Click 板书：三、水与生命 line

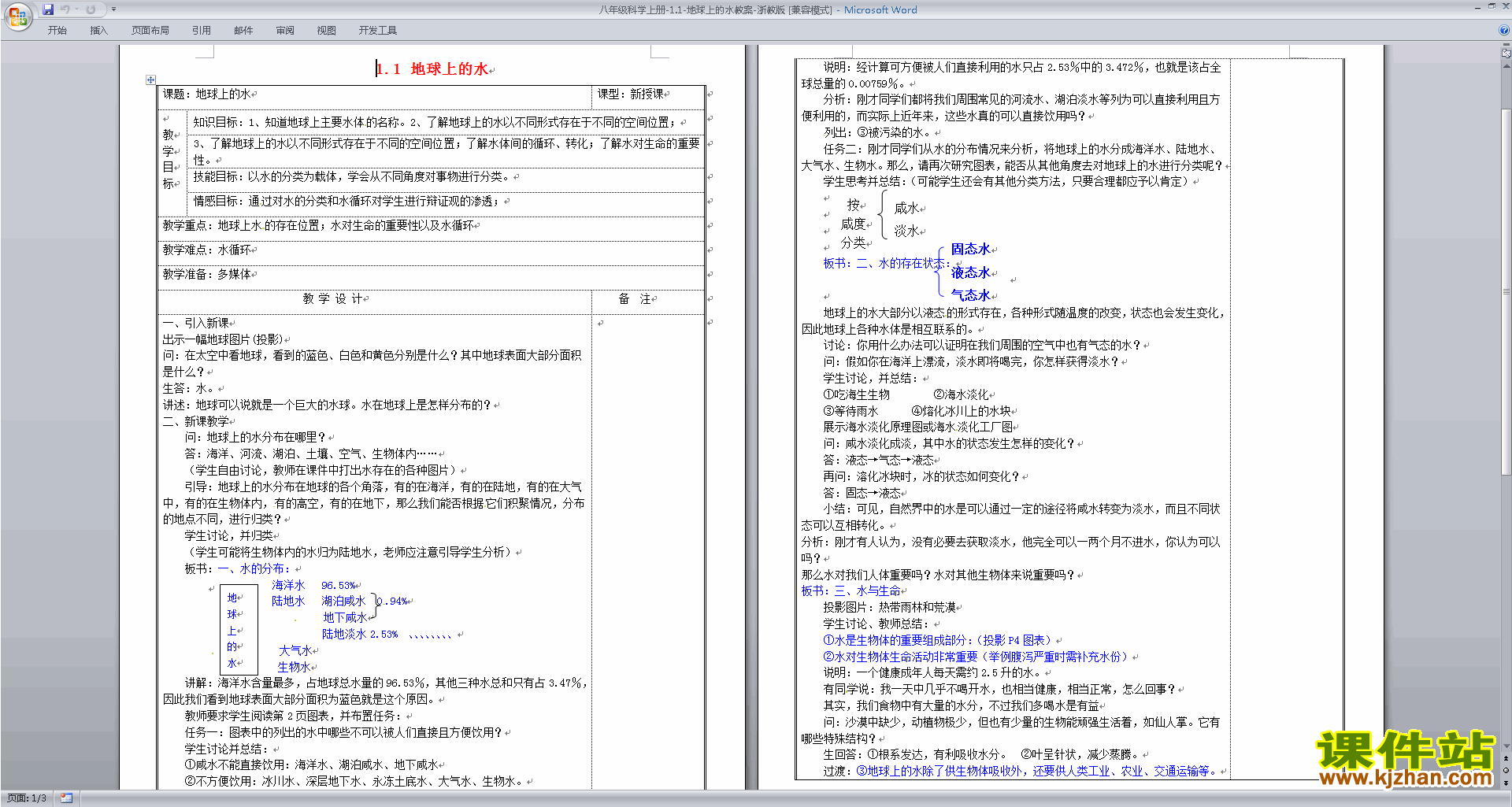pyautogui.click(x=851, y=591)
